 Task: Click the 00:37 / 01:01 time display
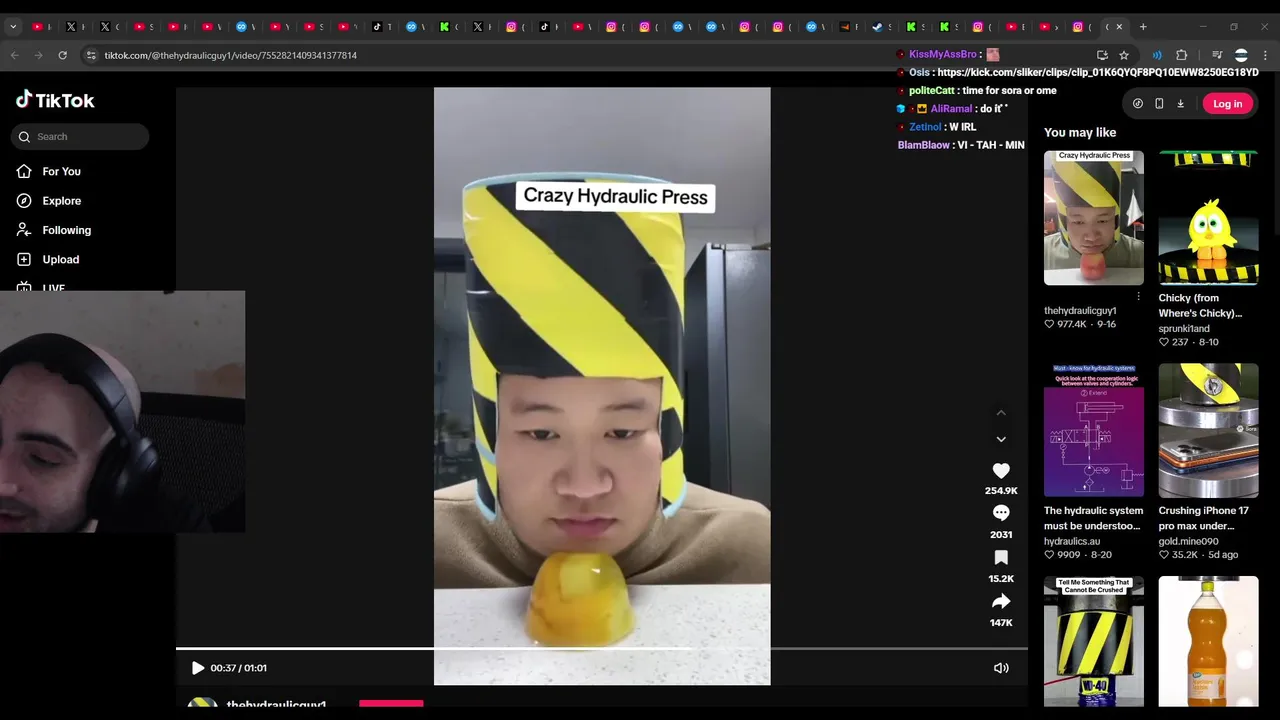point(238,668)
